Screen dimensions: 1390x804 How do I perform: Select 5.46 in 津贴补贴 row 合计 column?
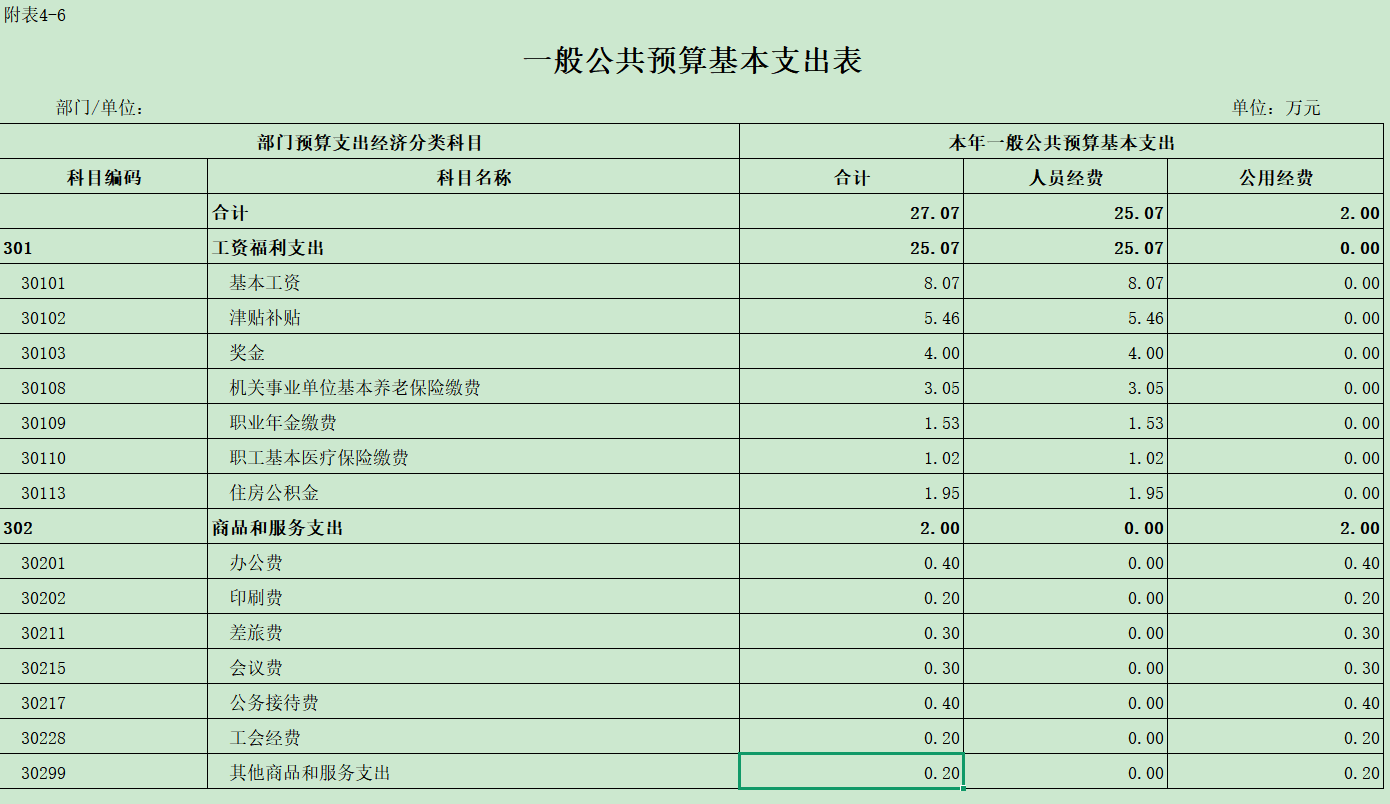pyautogui.click(x=852, y=317)
